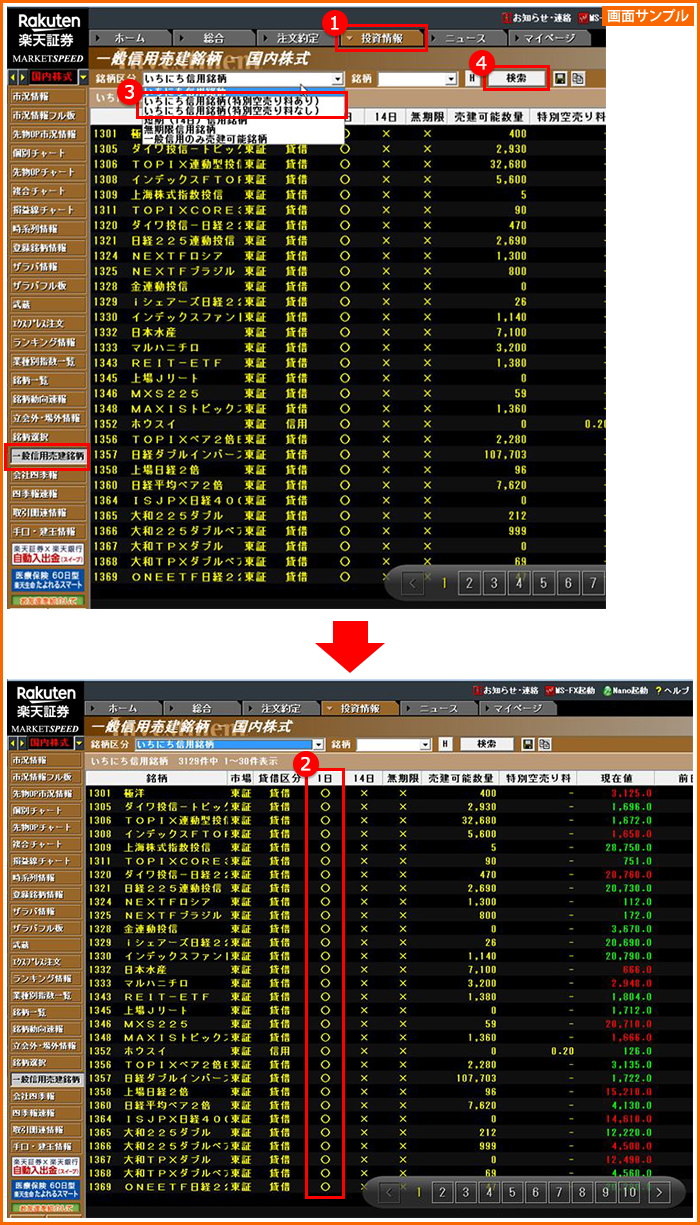Viewport: 700px width, 1225px height.
Task: Select 一般信用のみ売建可能銘柄 option from the list
Action: 206,139
